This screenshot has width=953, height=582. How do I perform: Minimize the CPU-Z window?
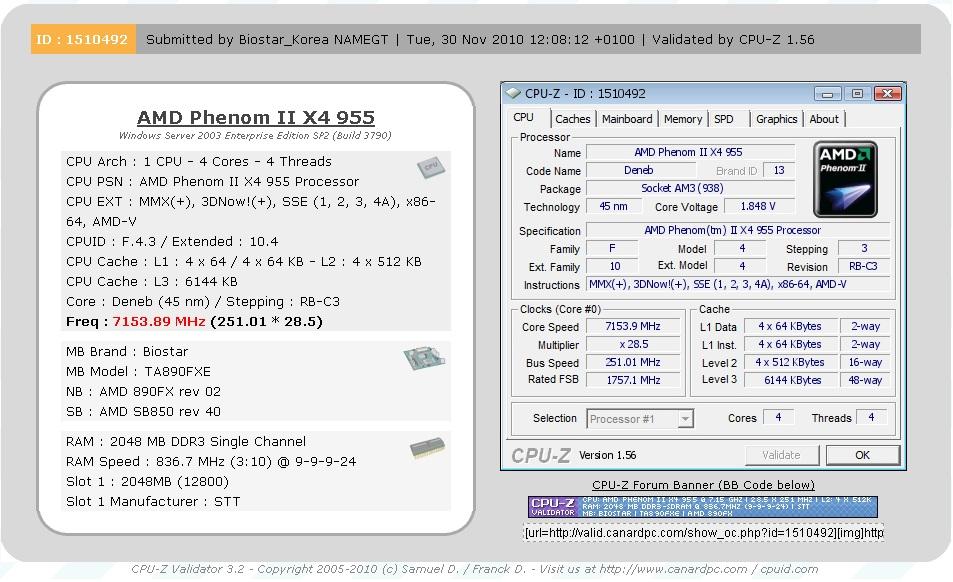tap(827, 94)
